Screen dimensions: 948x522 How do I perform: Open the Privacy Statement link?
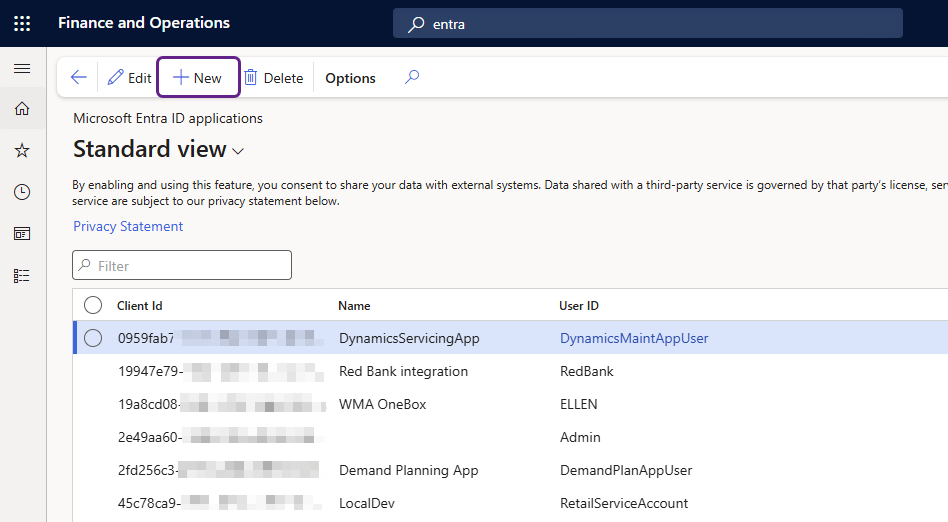pos(128,226)
